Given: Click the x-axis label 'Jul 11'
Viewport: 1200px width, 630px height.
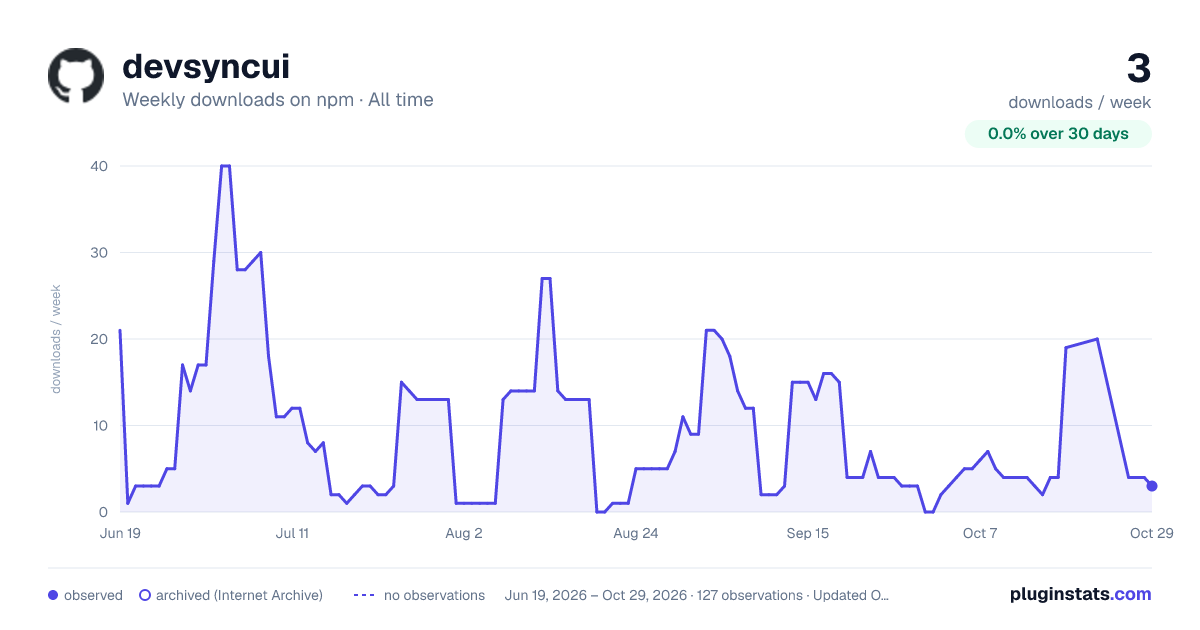Looking at the screenshot, I should (x=292, y=533).
